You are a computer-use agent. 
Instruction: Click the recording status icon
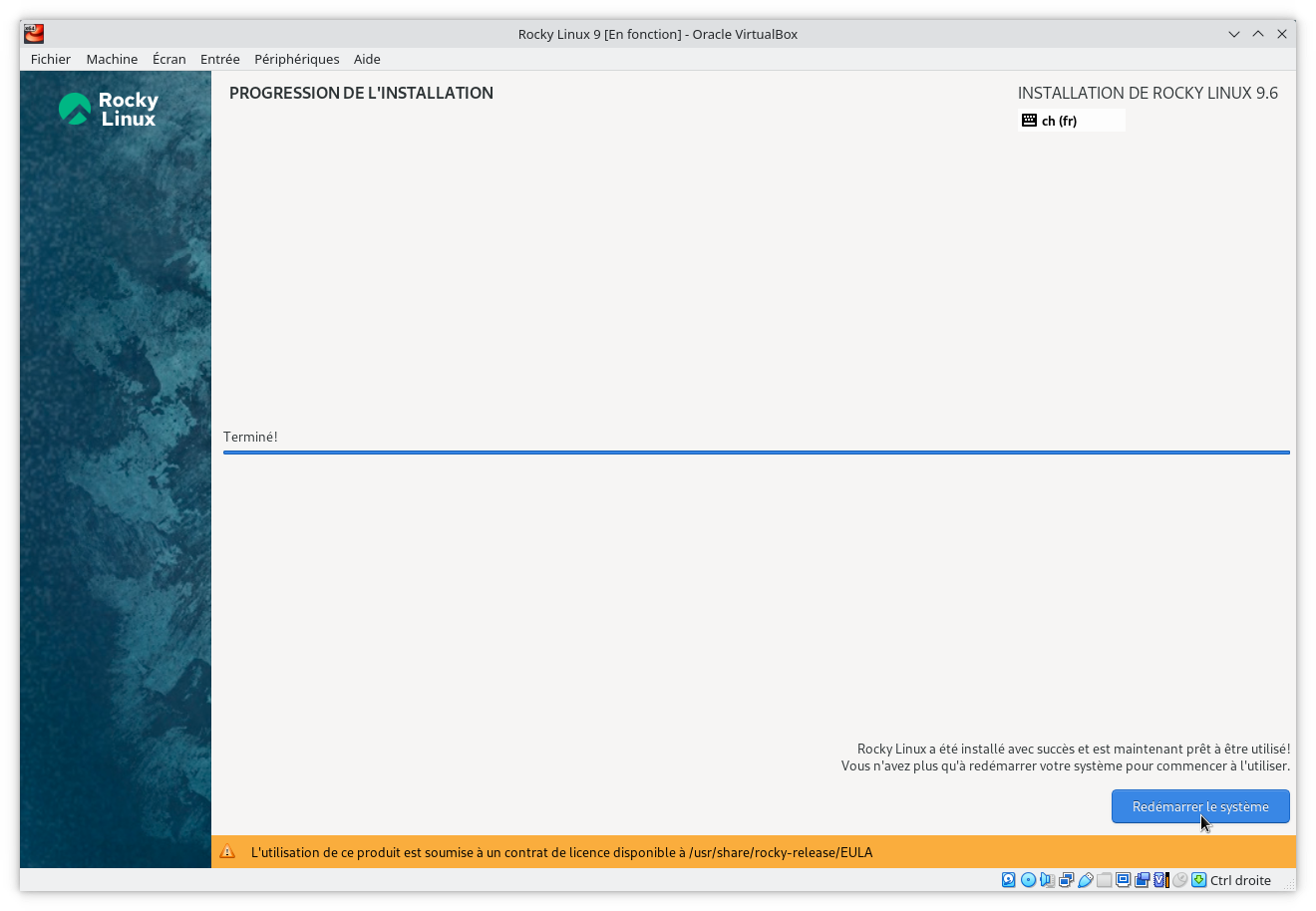coord(1142,880)
